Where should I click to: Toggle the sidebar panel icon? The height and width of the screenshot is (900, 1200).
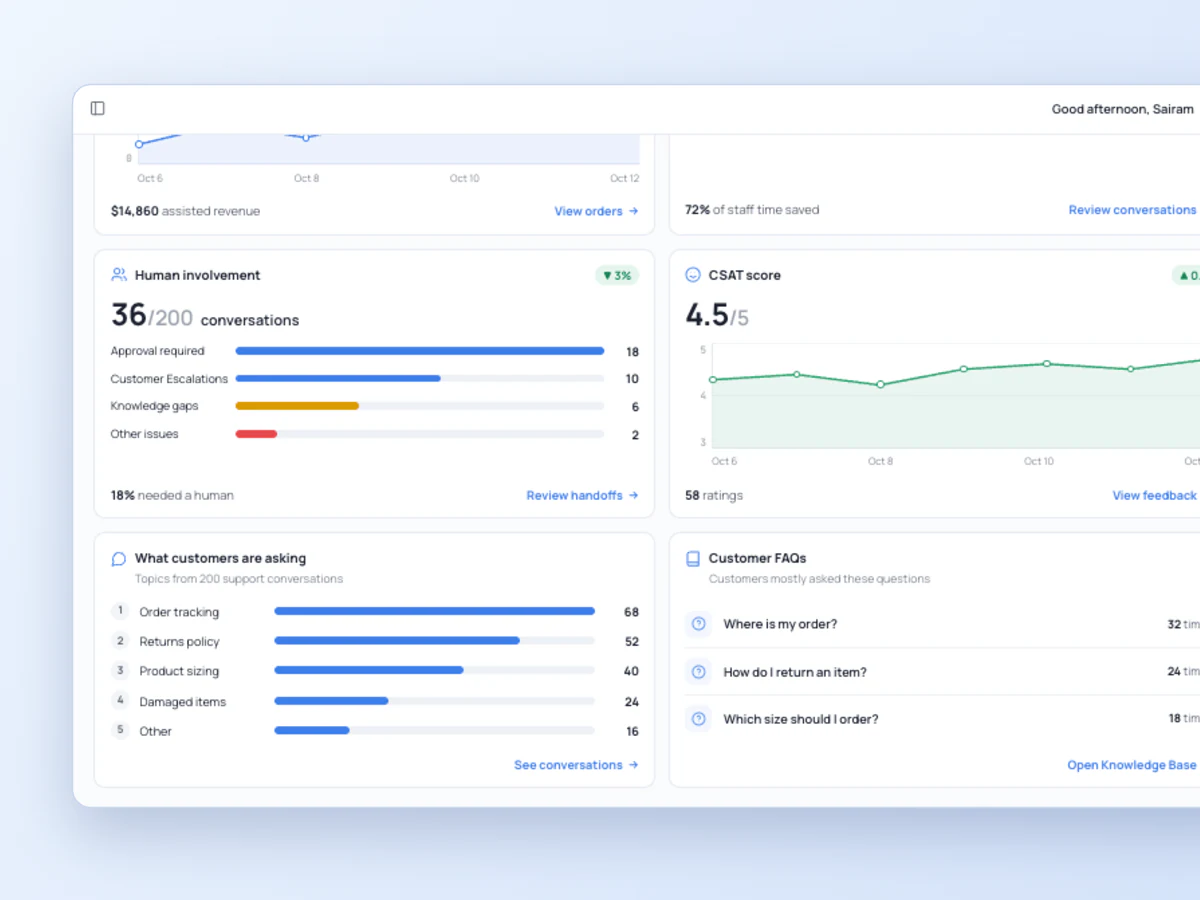point(97,108)
